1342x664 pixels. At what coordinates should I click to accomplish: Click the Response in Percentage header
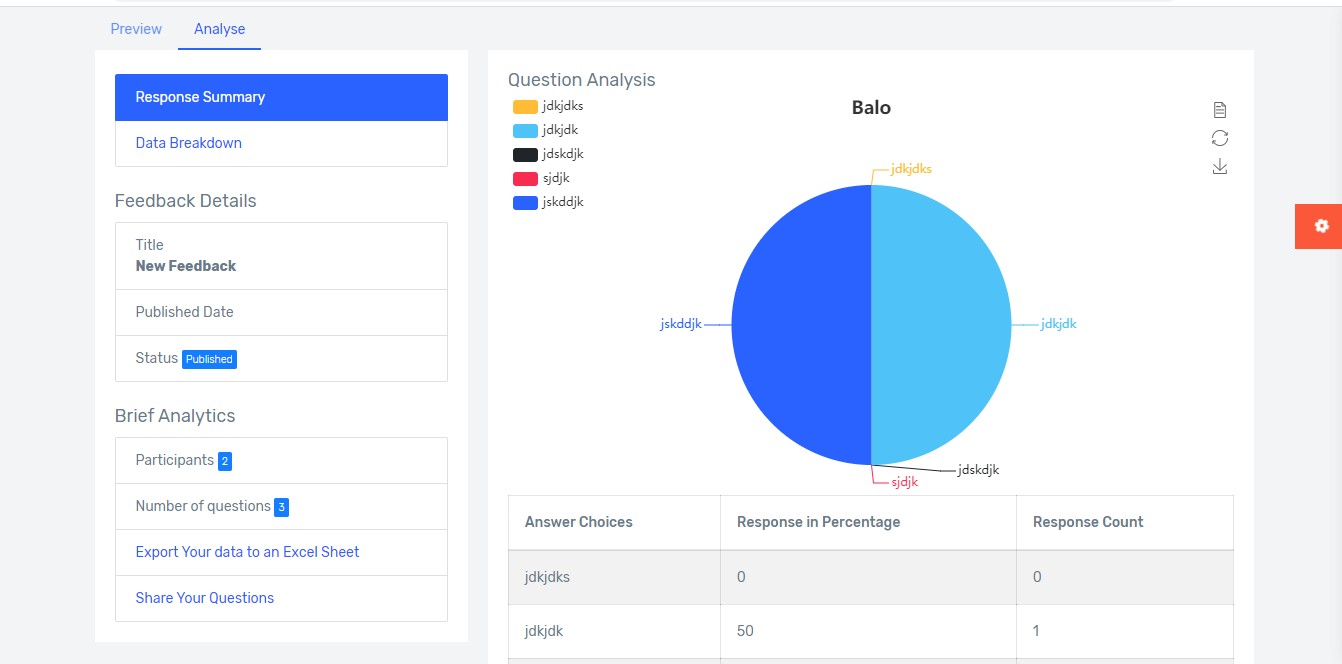868,522
